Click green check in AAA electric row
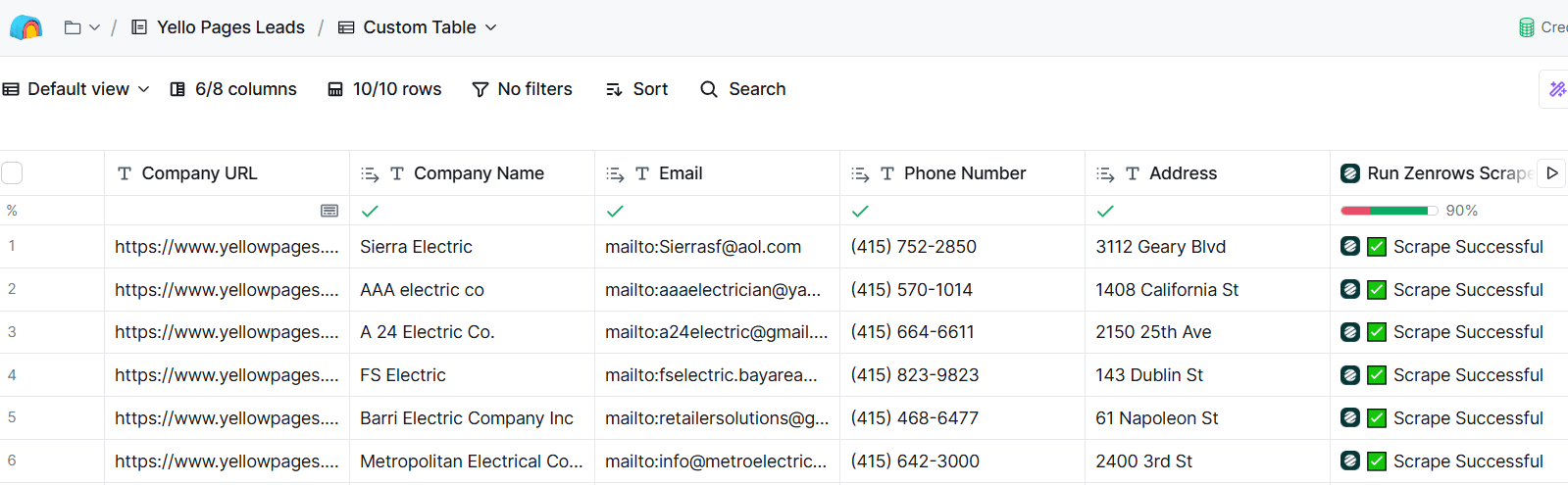This screenshot has height=485, width=1568. click(x=1377, y=290)
